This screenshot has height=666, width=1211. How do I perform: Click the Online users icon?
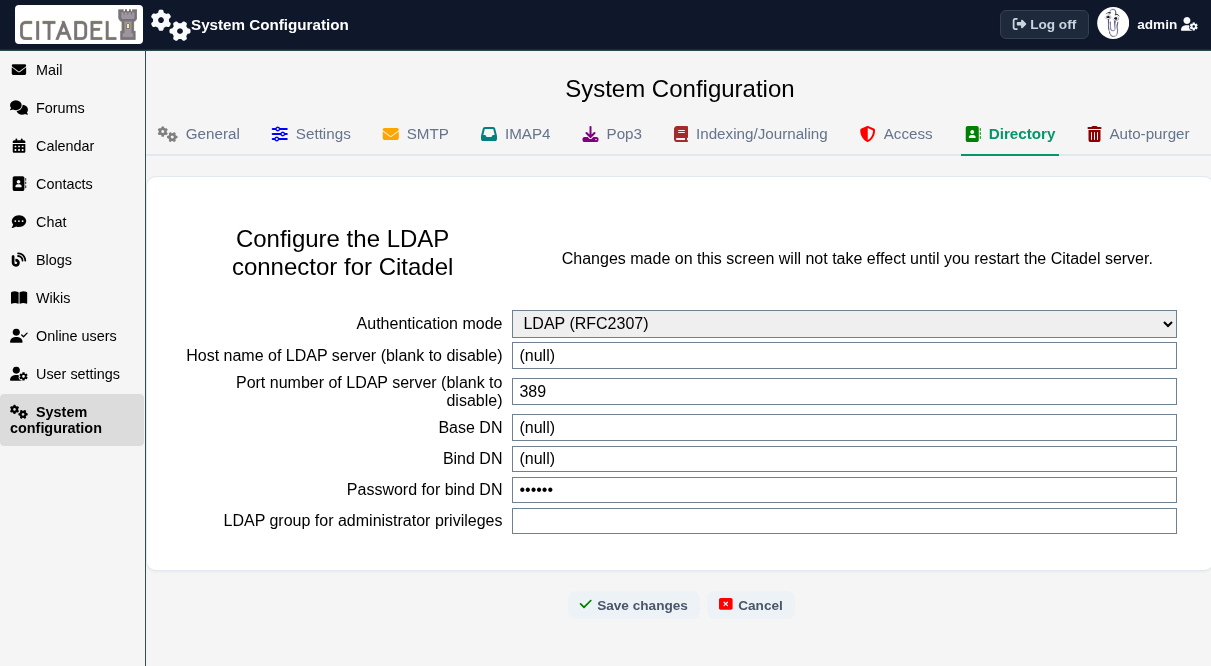pos(19,336)
